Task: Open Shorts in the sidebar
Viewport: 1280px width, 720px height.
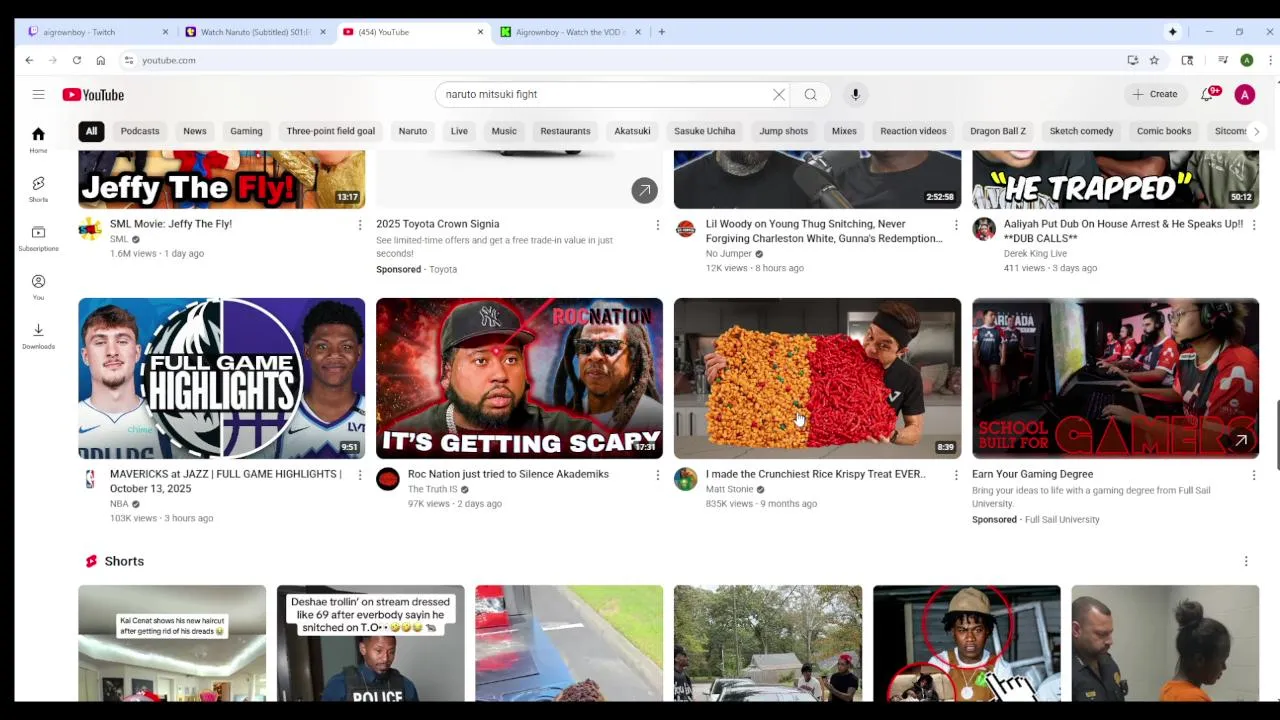Action: coord(38,189)
